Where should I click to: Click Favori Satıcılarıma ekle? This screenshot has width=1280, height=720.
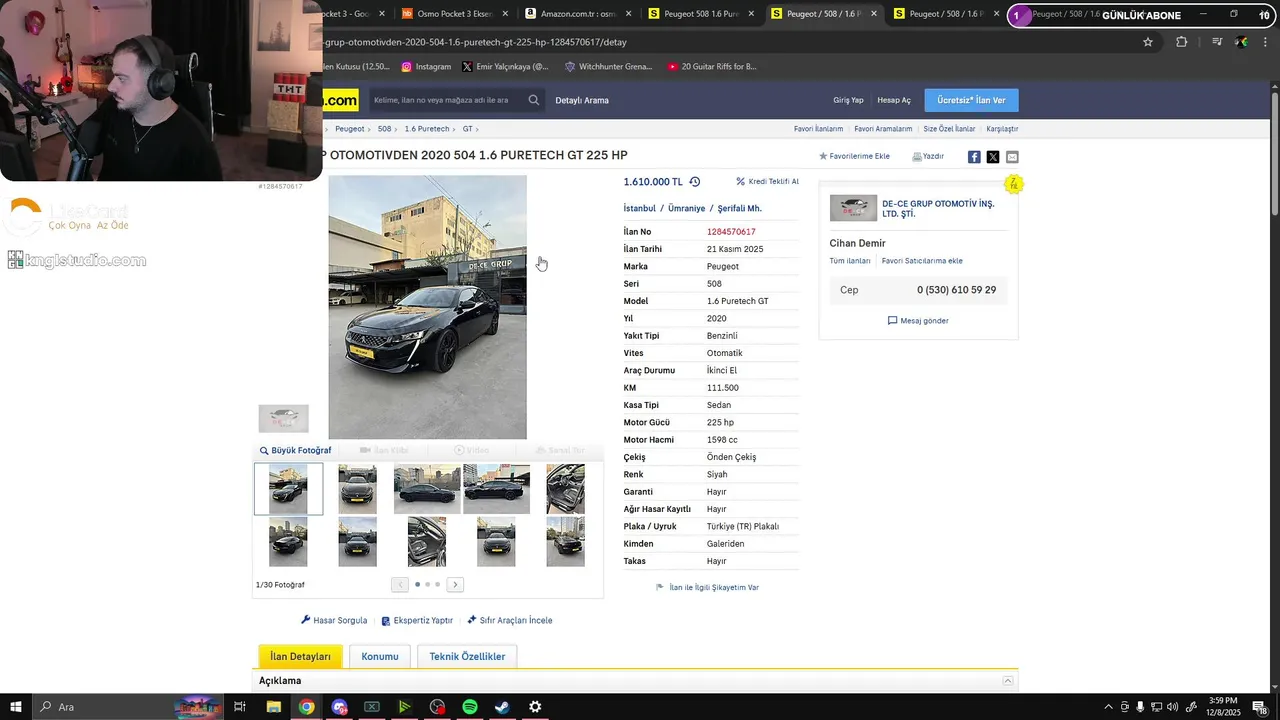coord(922,261)
